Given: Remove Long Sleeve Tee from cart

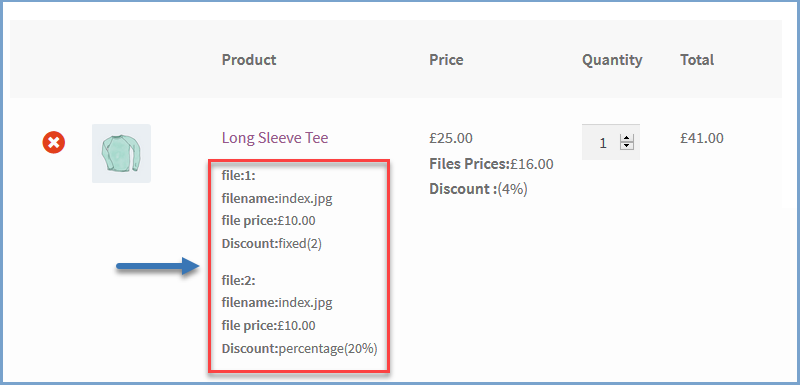Looking at the screenshot, I should [x=54, y=142].
